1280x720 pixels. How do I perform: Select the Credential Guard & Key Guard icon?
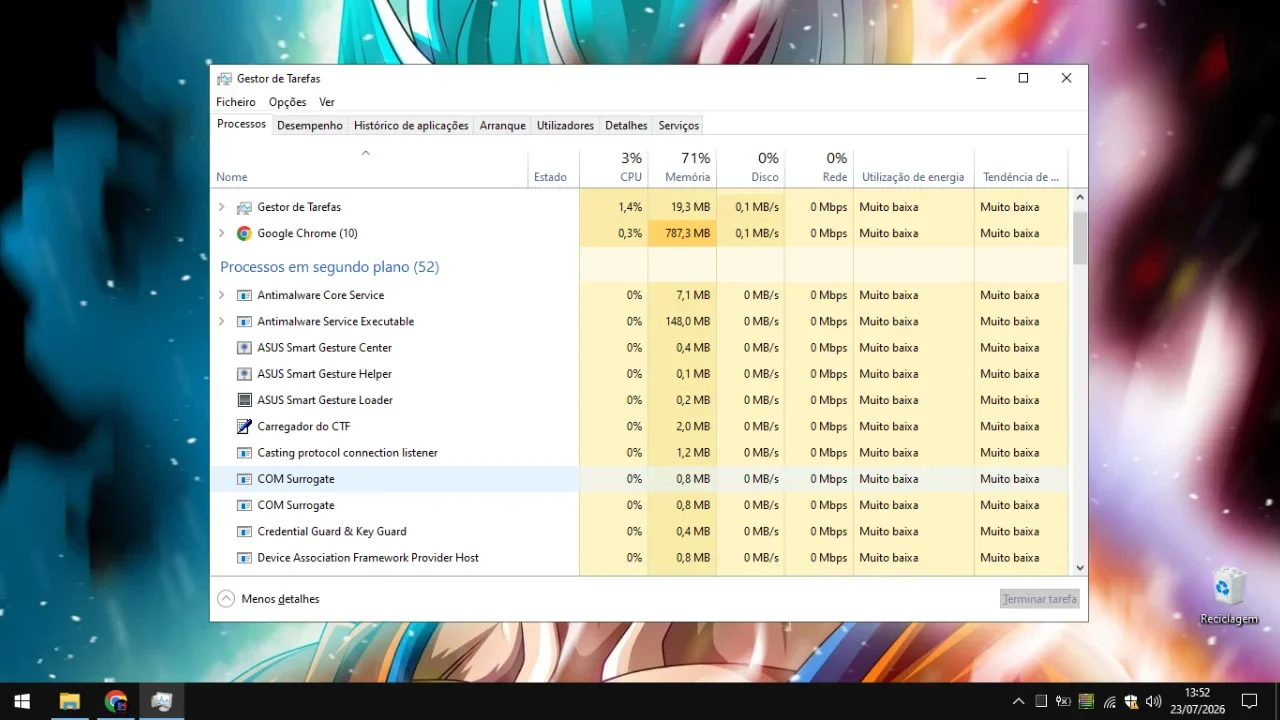pos(244,531)
